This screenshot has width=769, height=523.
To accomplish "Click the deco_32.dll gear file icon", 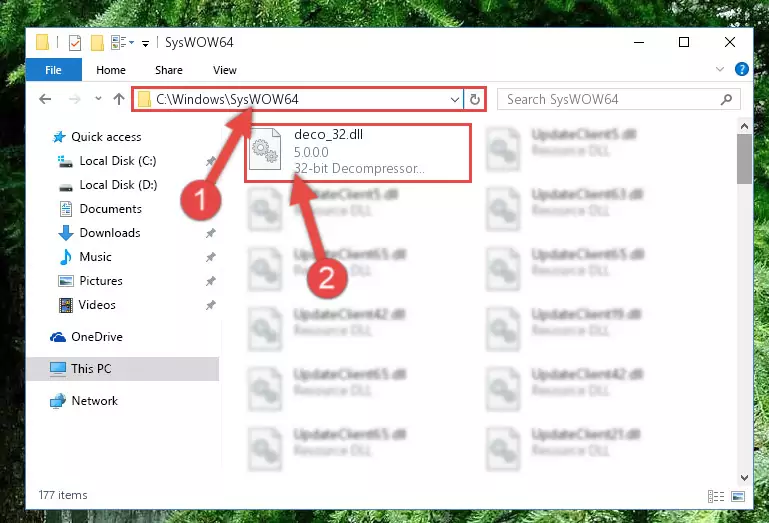I will click(265, 150).
